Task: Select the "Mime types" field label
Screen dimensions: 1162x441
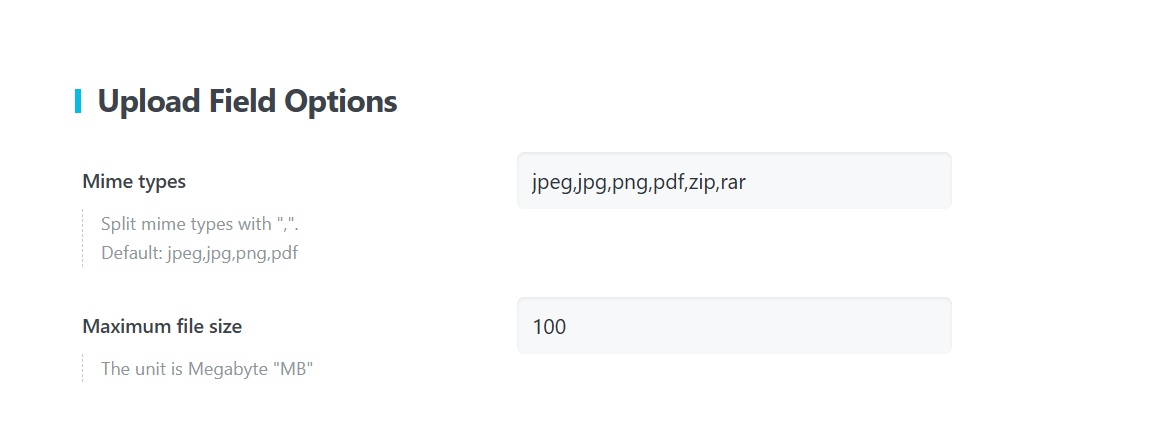Action: 134,182
